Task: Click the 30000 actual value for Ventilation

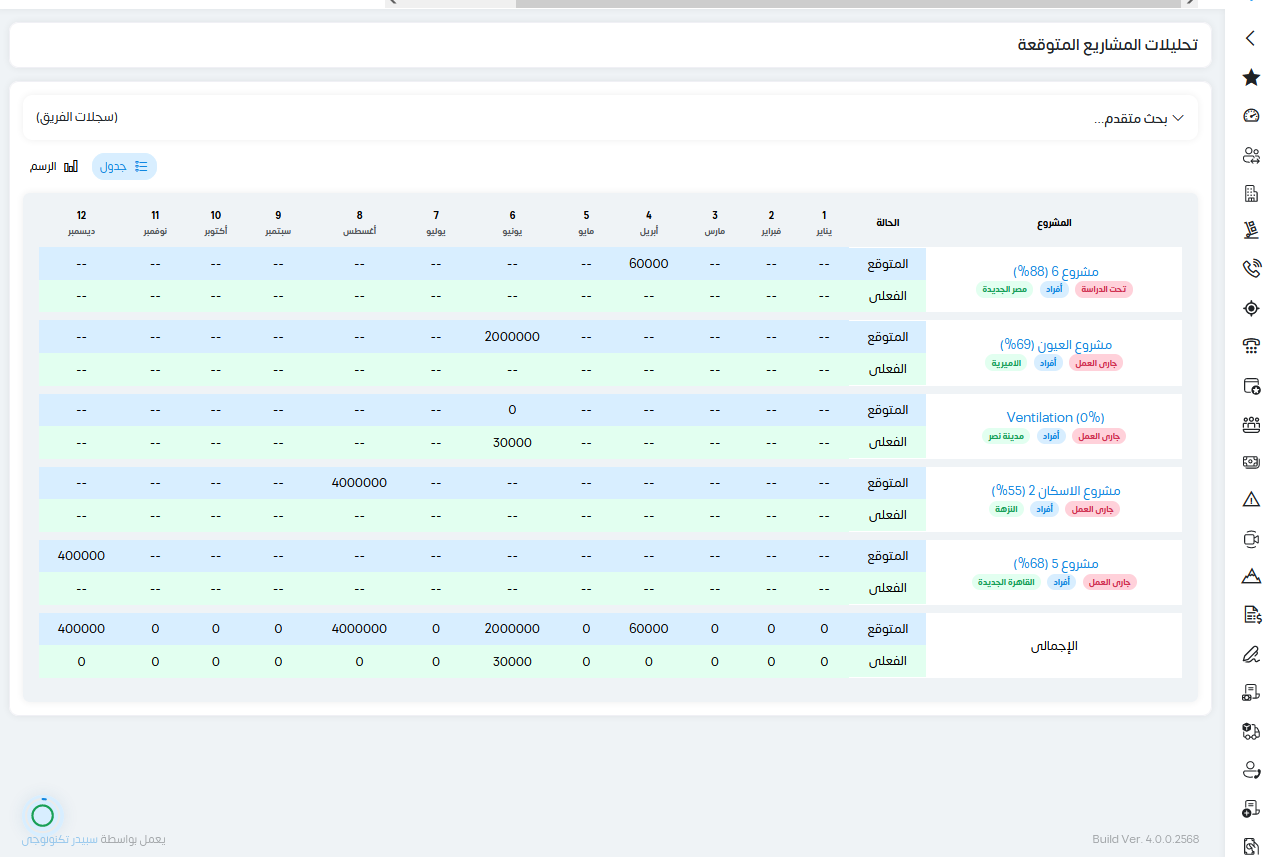Action: click(x=512, y=442)
